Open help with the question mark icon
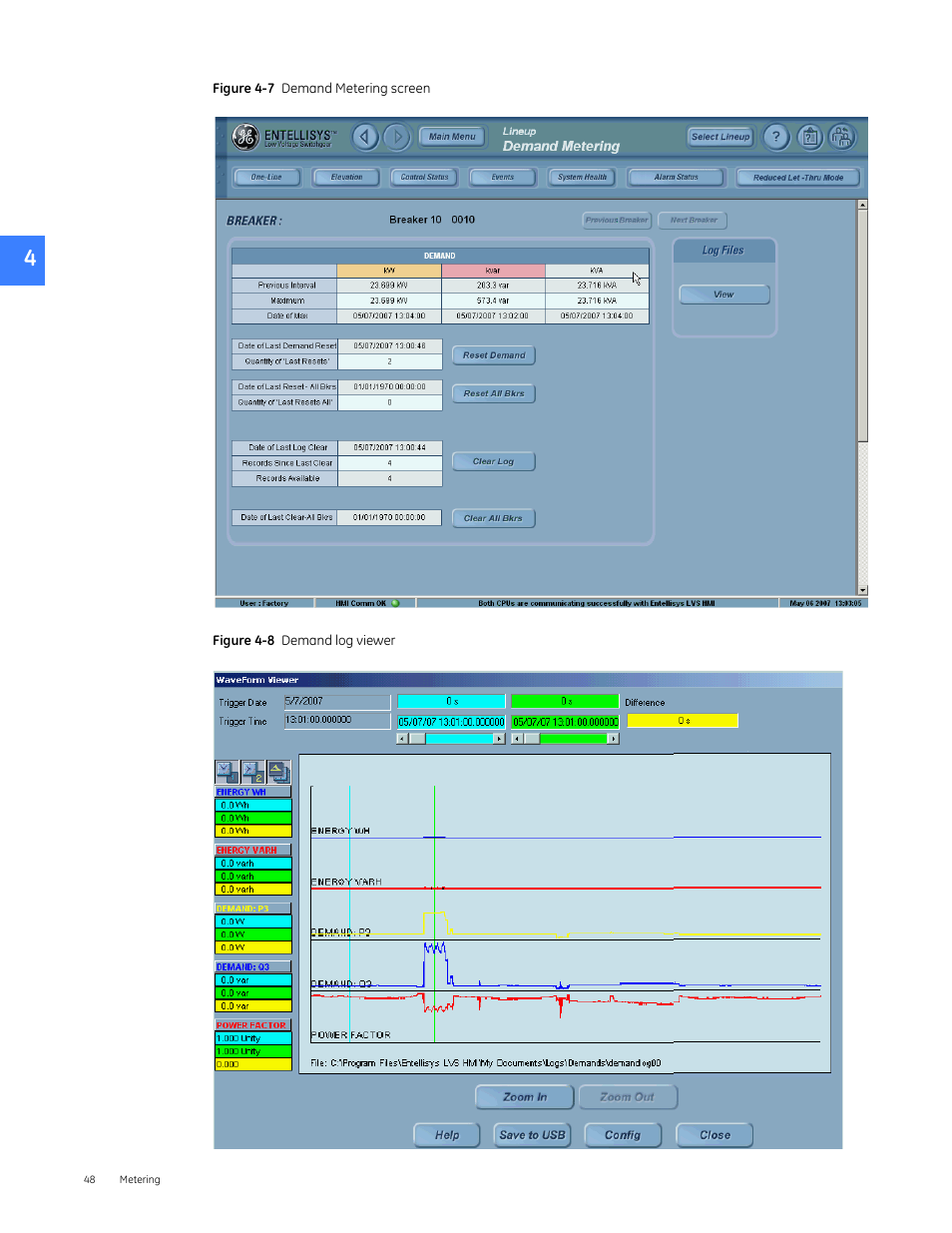This screenshot has height=1233, width=952. (x=776, y=137)
